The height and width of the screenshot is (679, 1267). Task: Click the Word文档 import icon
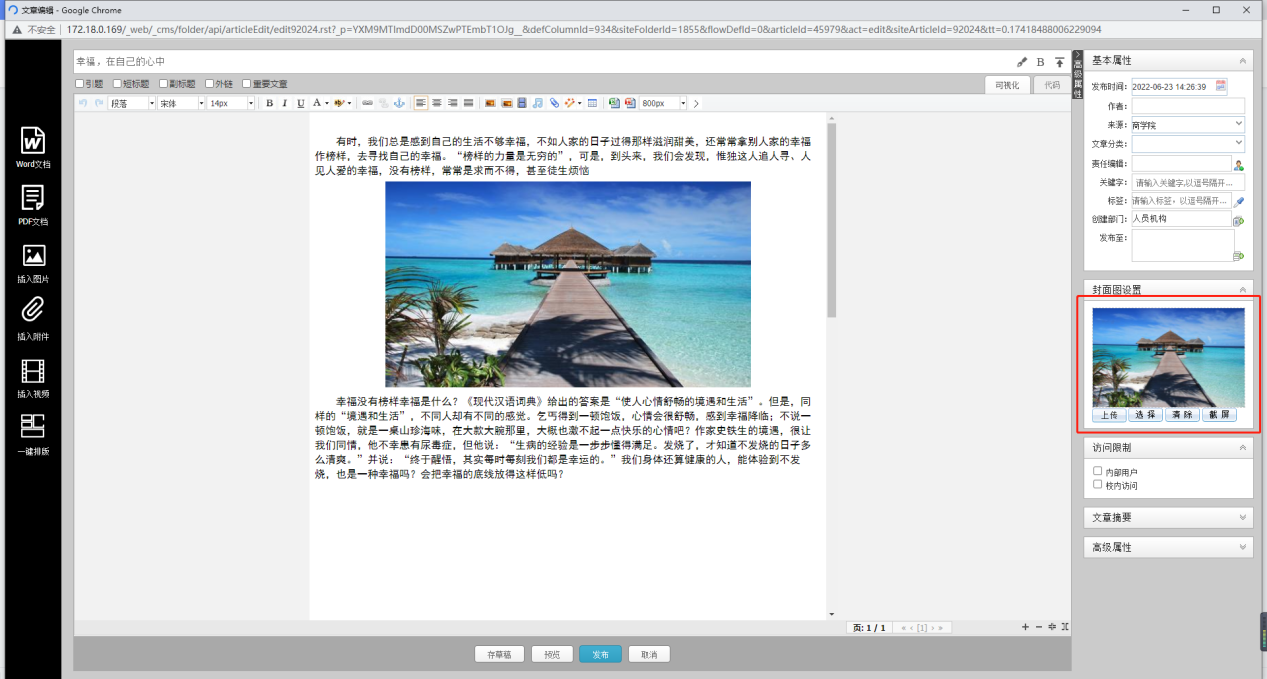tap(32, 140)
